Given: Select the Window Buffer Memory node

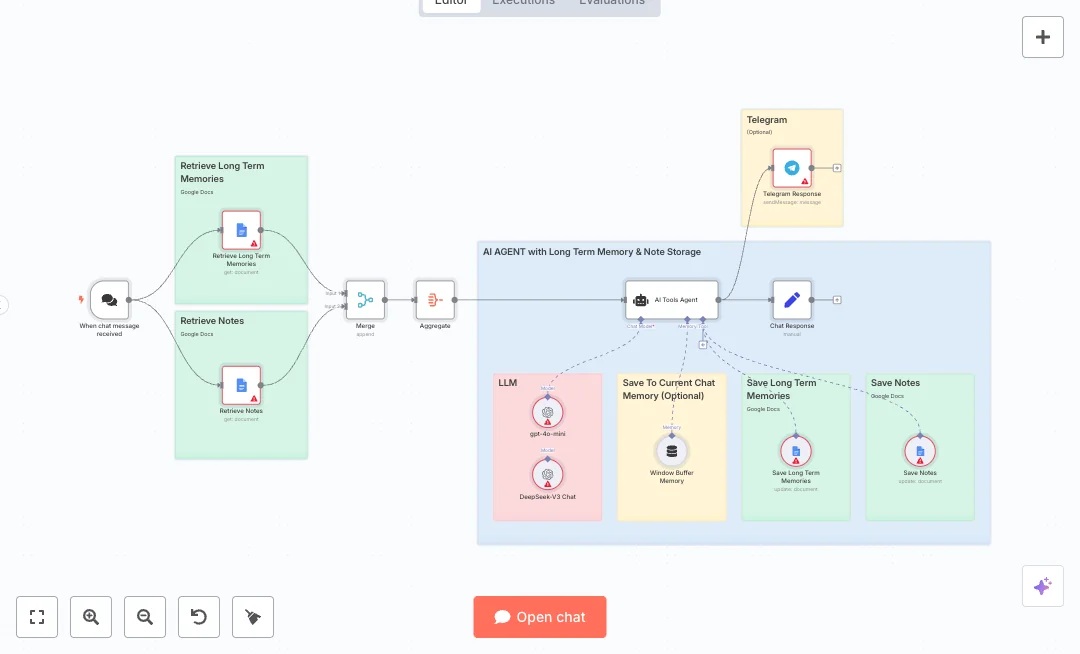Looking at the screenshot, I should (x=672, y=451).
